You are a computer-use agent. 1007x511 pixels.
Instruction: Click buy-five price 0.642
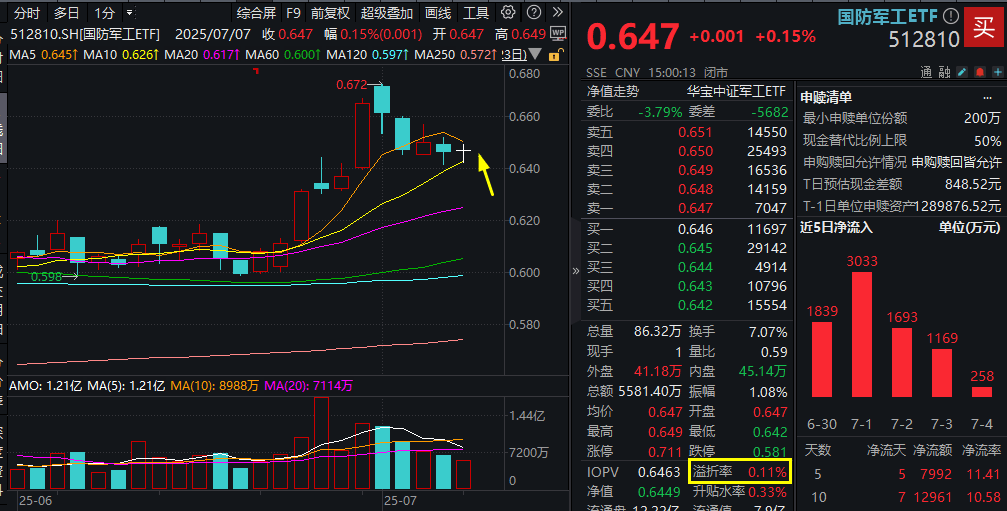(696, 306)
